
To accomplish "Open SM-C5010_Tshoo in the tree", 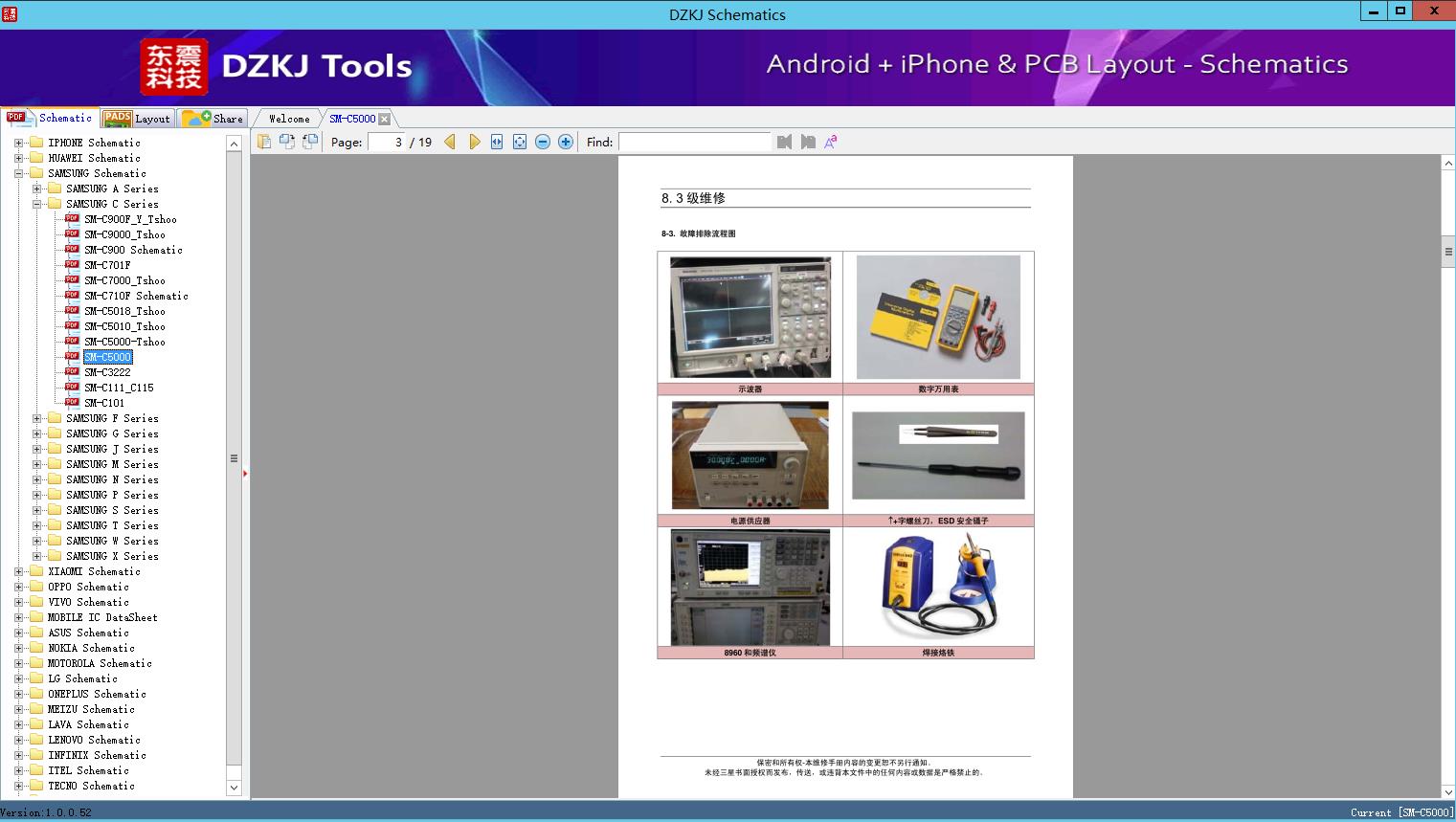I will pyautogui.click(x=124, y=326).
